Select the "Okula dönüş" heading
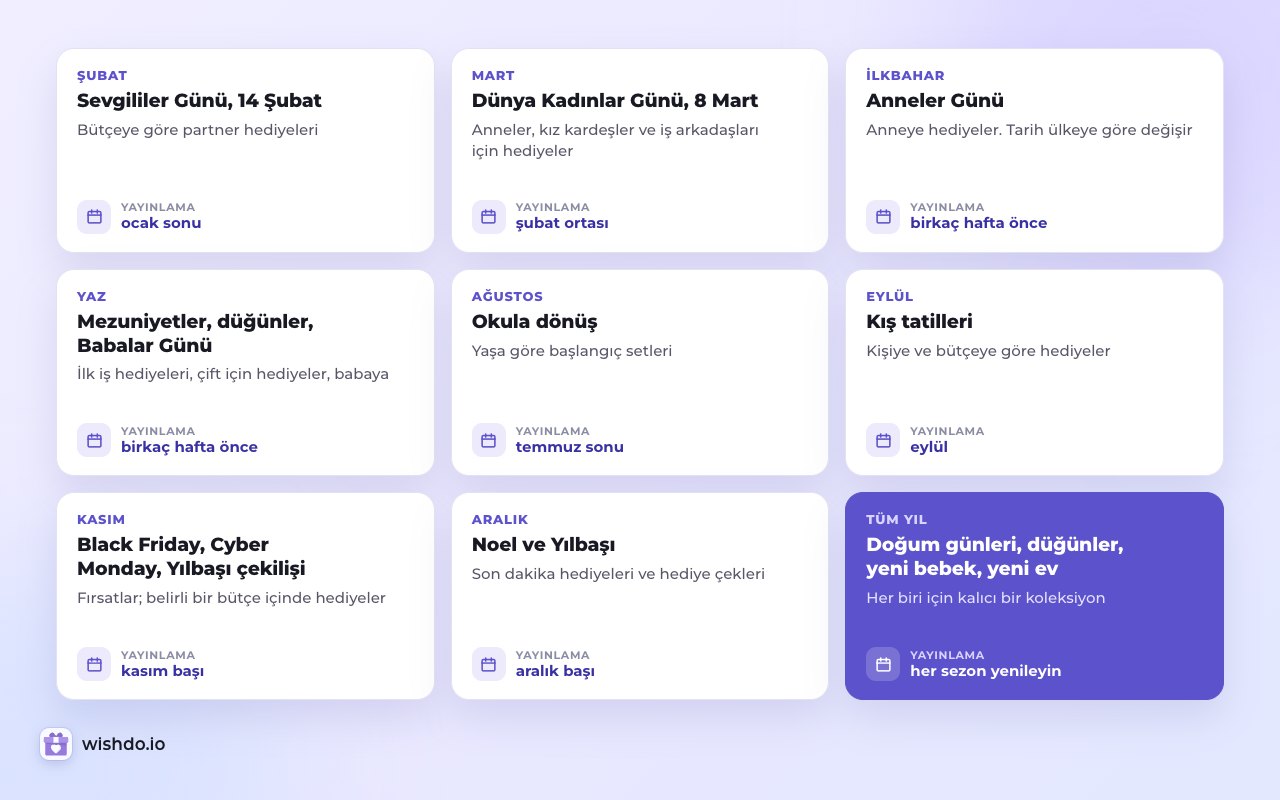 click(534, 322)
